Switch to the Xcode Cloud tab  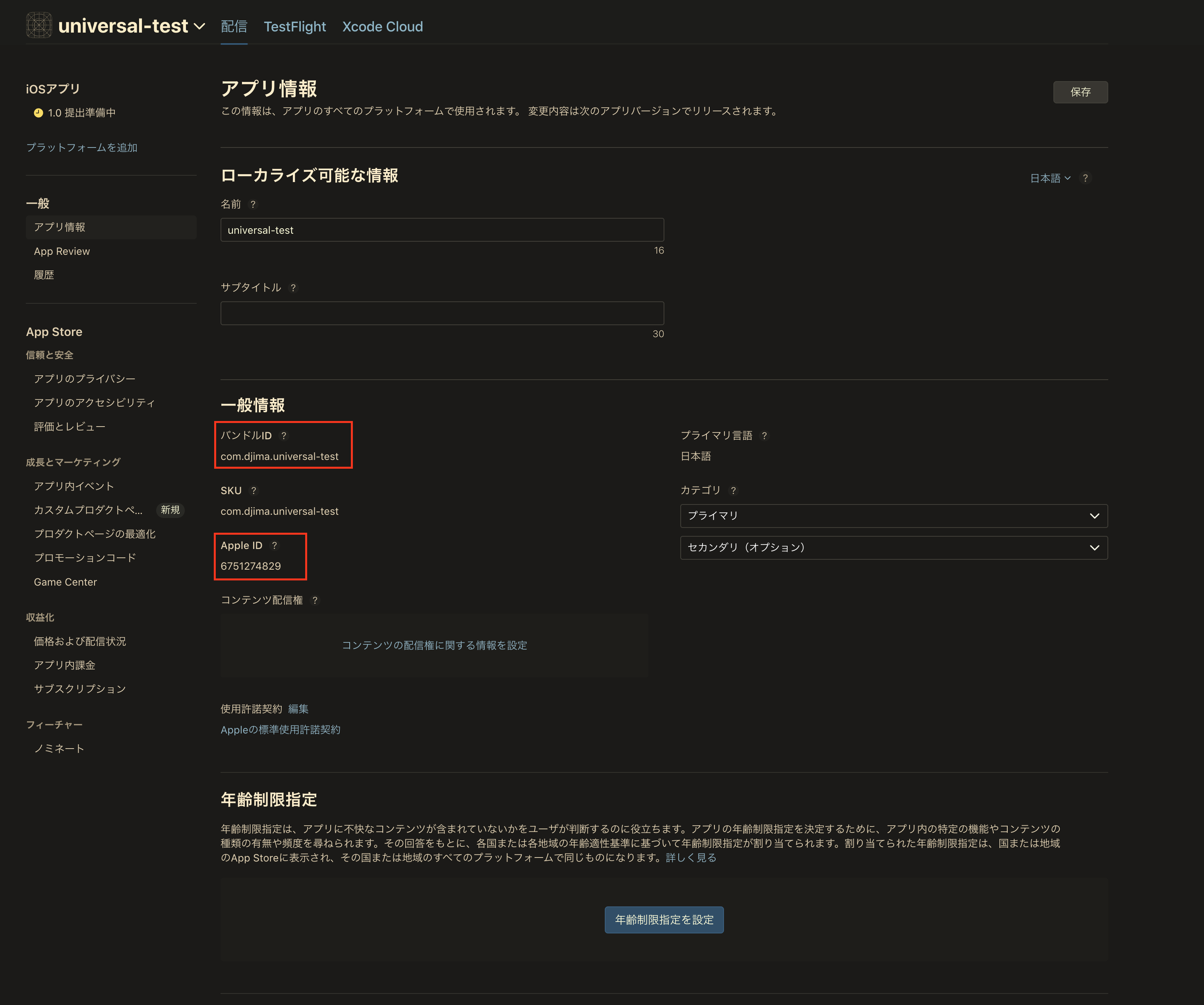pyautogui.click(x=382, y=26)
